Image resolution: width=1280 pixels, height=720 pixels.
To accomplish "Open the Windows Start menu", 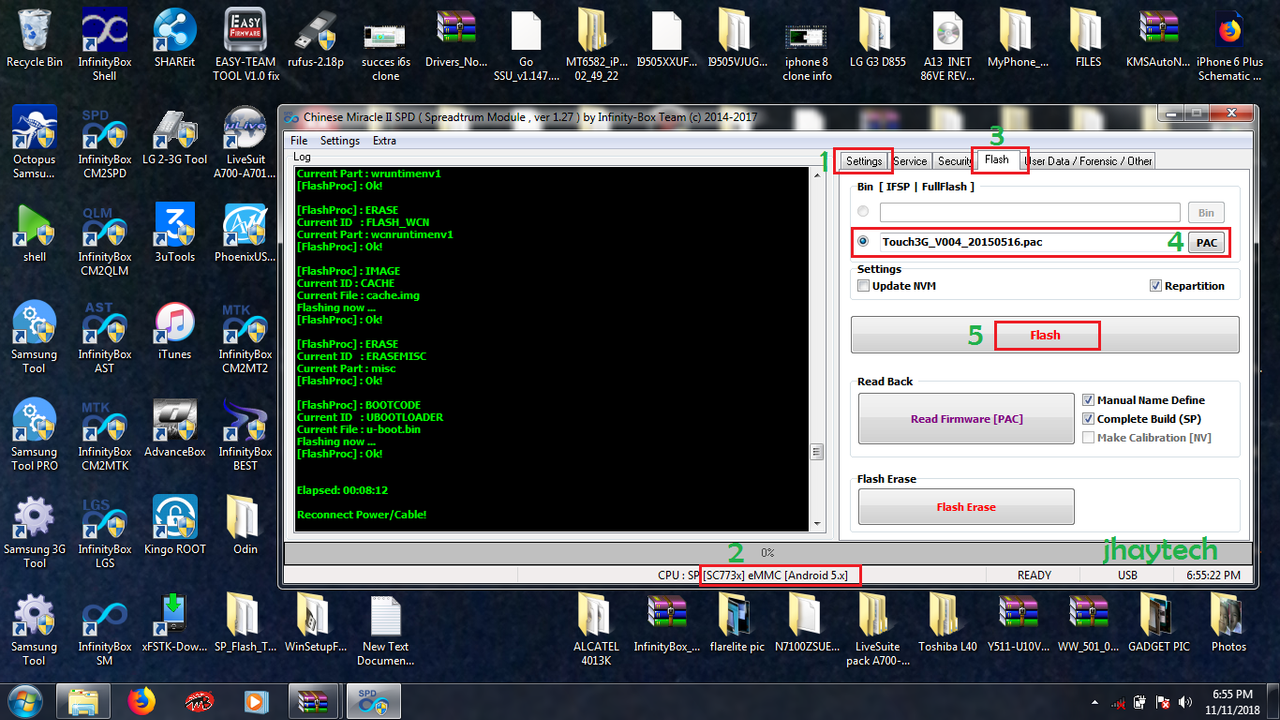I will tap(23, 701).
